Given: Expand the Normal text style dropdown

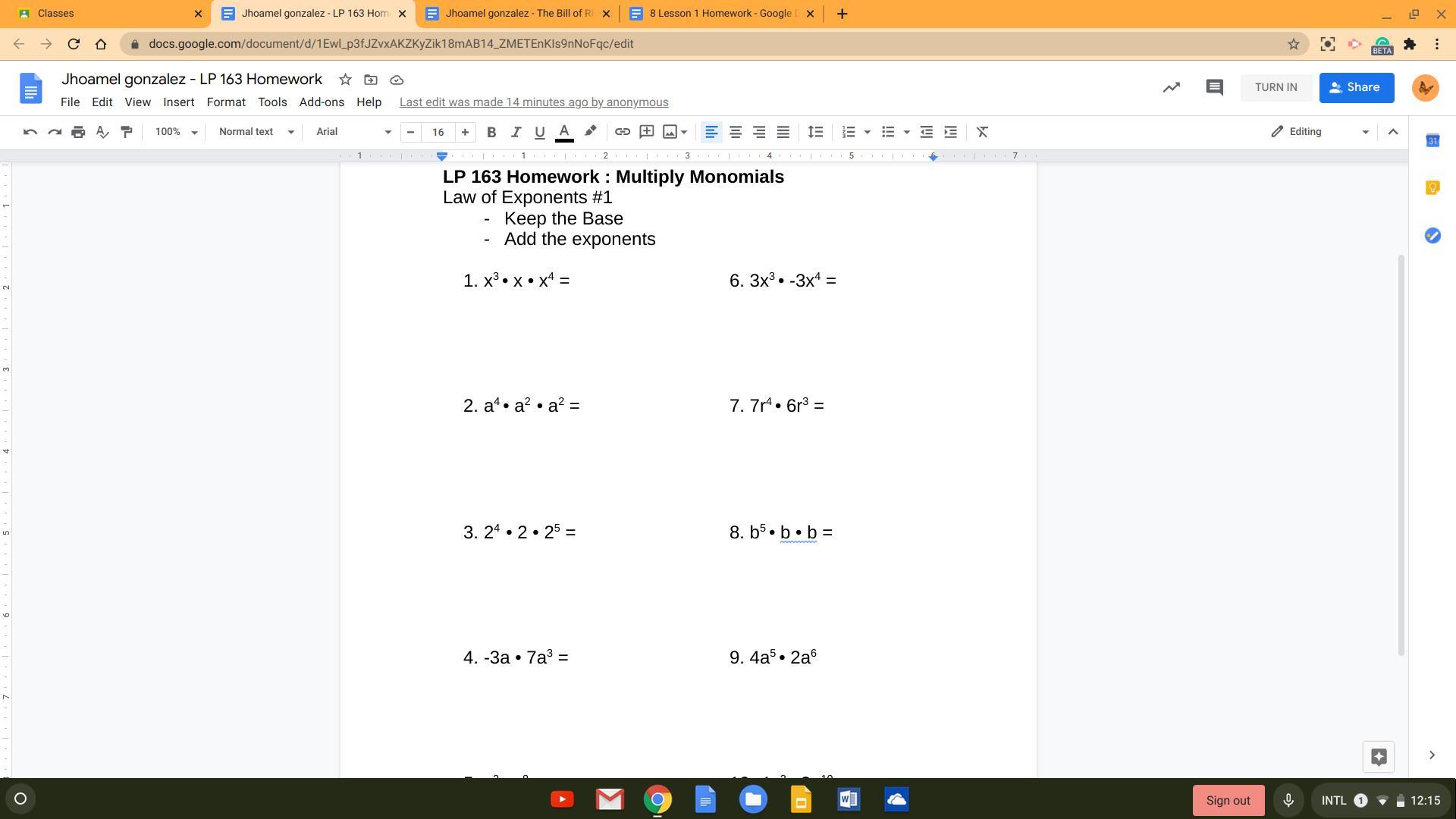Looking at the screenshot, I should [x=256, y=132].
